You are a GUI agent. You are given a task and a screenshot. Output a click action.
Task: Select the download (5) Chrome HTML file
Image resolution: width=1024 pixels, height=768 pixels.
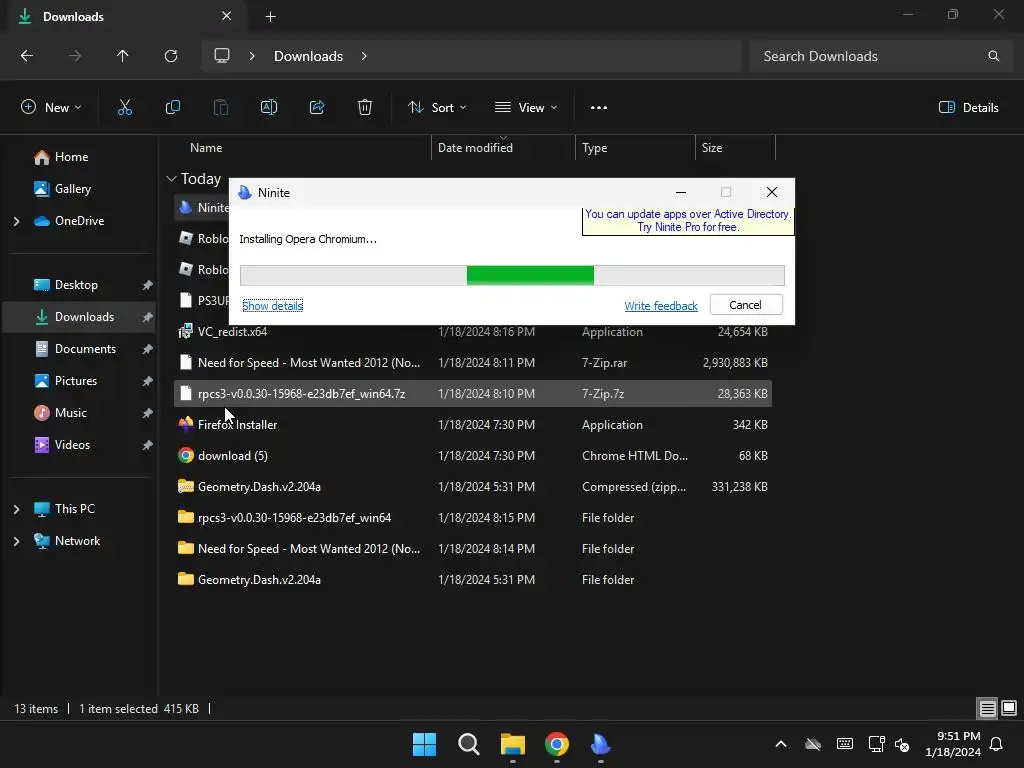click(473, 456)
